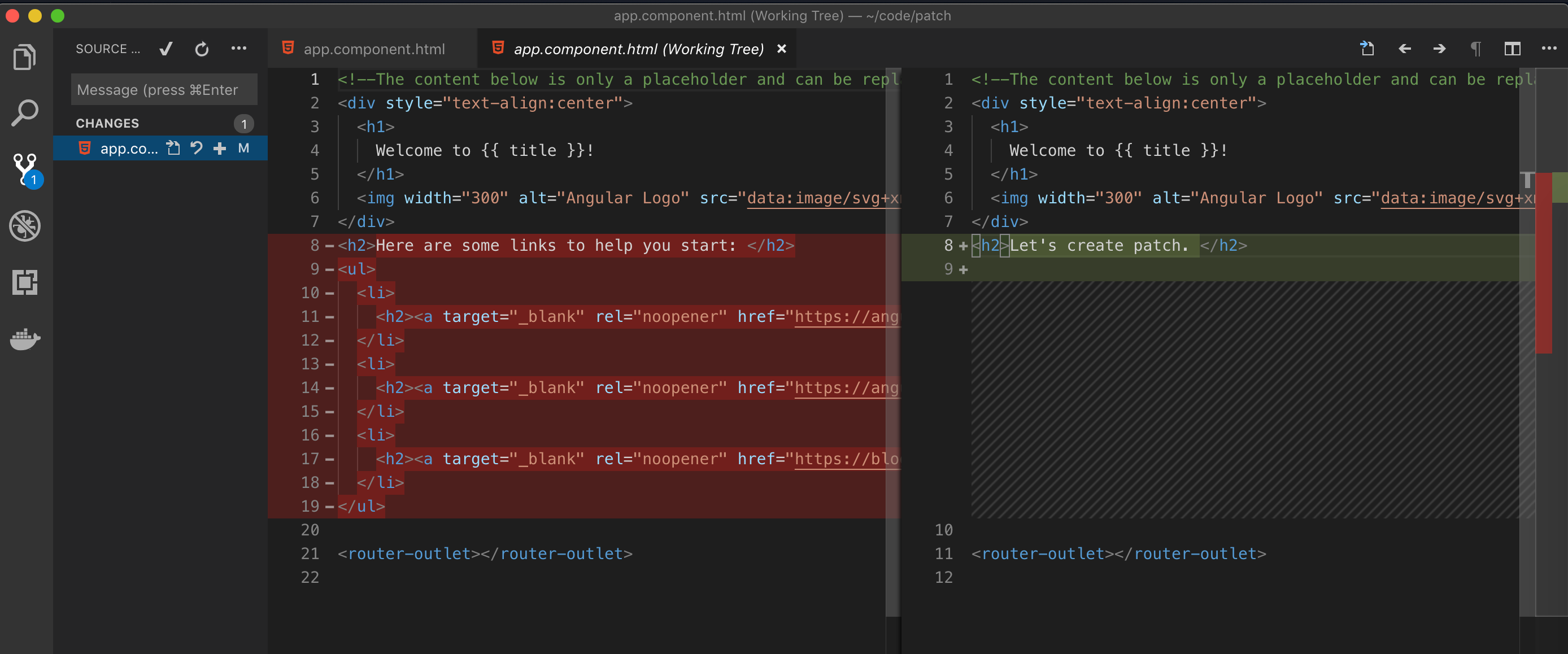Open the Docker view in activity bar
Image resolution: width=1568 pixels, height=654 pixels.
pyautogui.click(x=24, y=339)
